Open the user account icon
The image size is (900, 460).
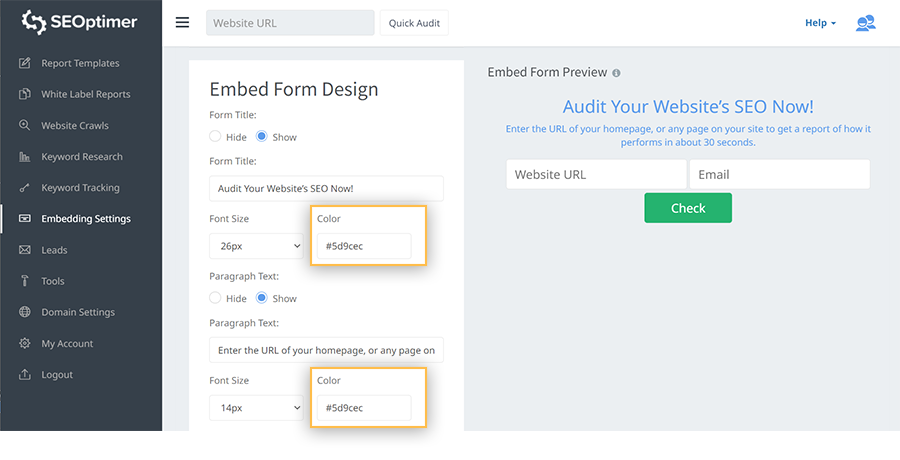pyautogui.click(x=865, y=23)
